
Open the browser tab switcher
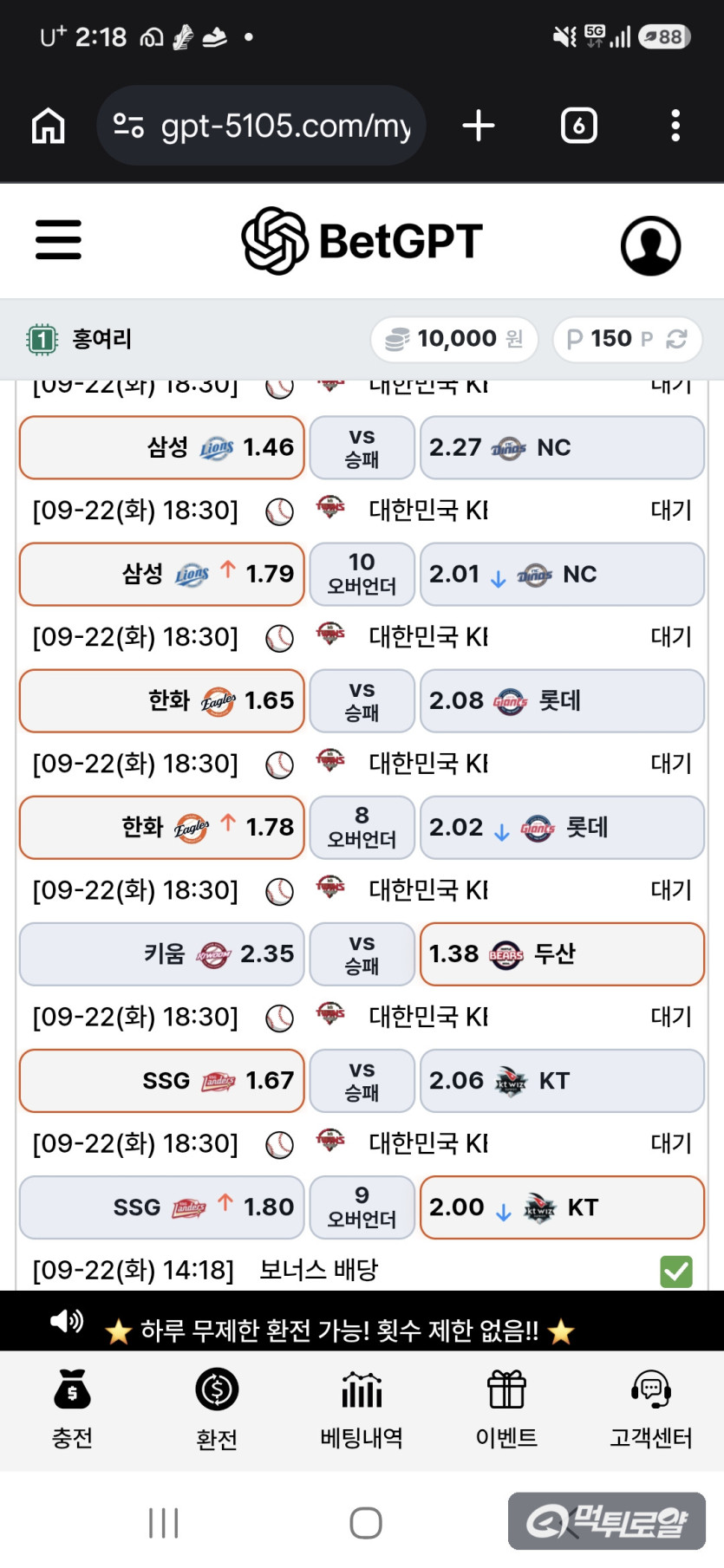coord(579,126)
